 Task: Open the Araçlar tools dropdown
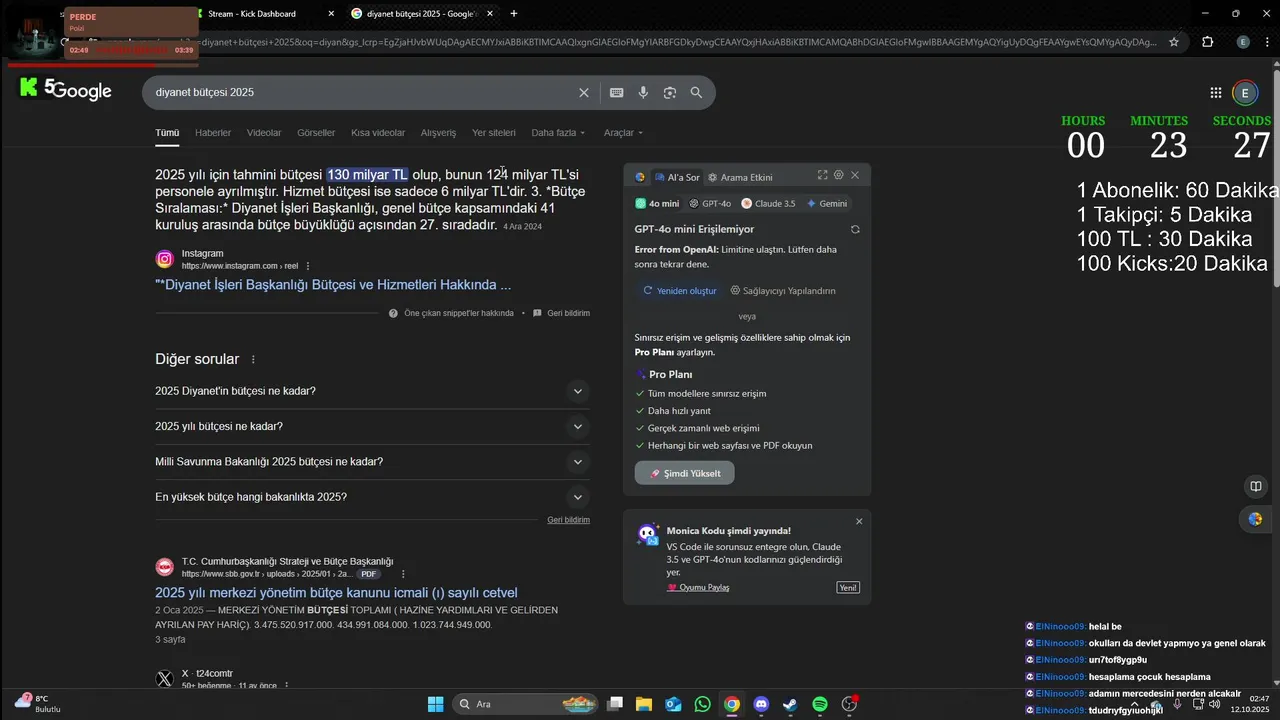[x=623, y=133]
